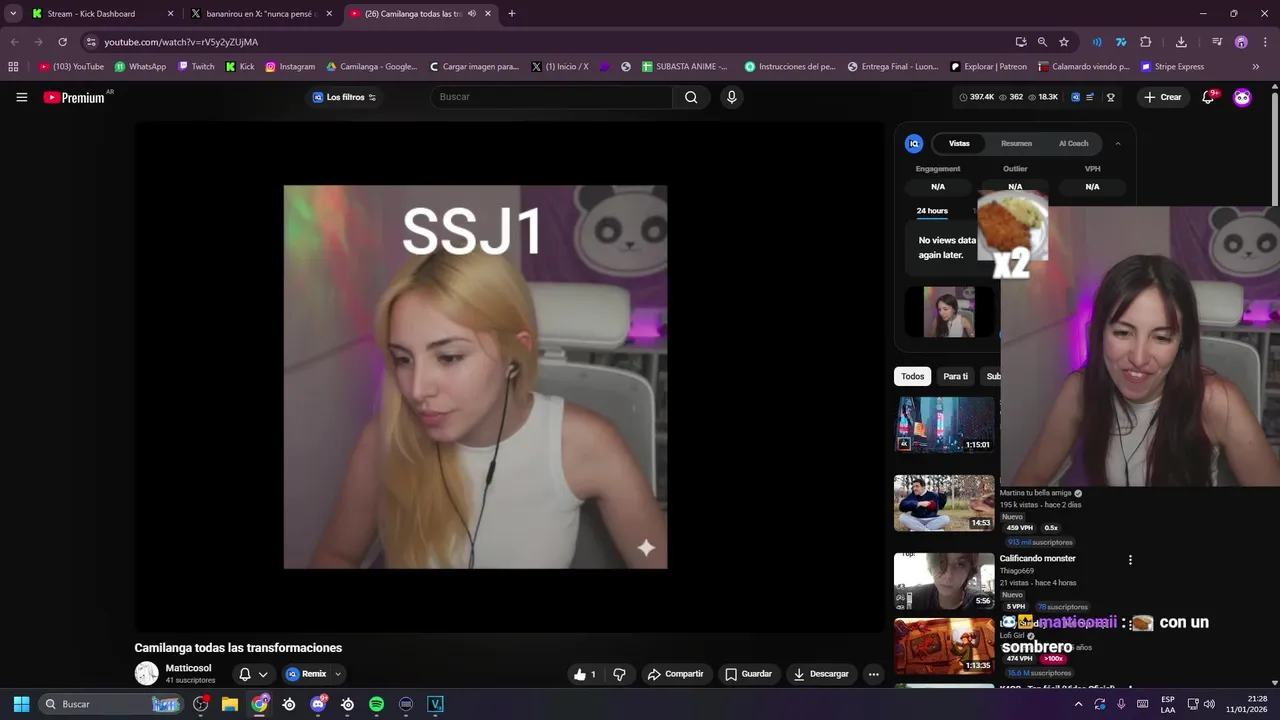
Task: Switch to Stream - Kick Dashboard tab
Action: click(101, 14)
